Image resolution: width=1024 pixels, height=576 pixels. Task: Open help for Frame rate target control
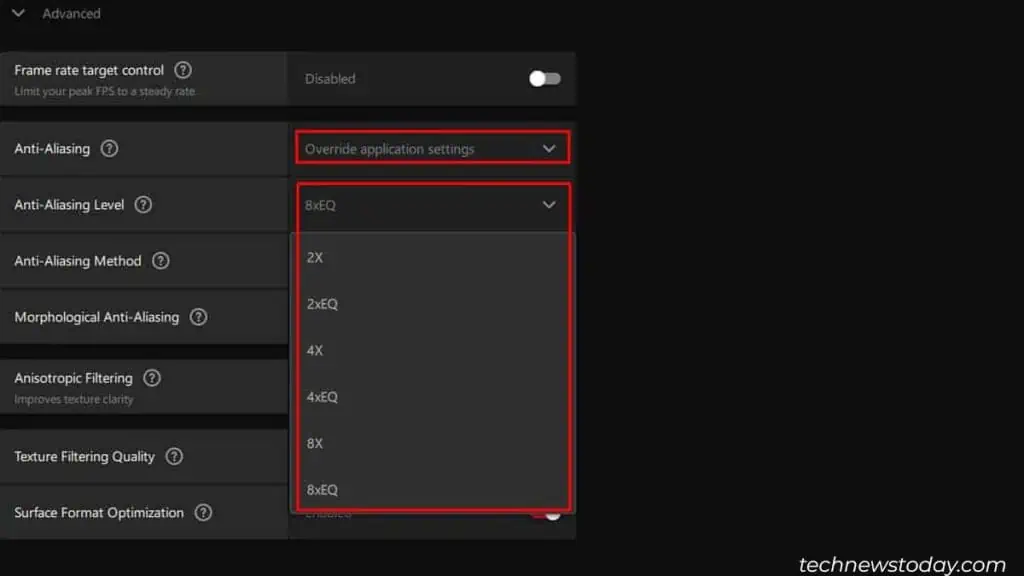[x=183, y=70]
